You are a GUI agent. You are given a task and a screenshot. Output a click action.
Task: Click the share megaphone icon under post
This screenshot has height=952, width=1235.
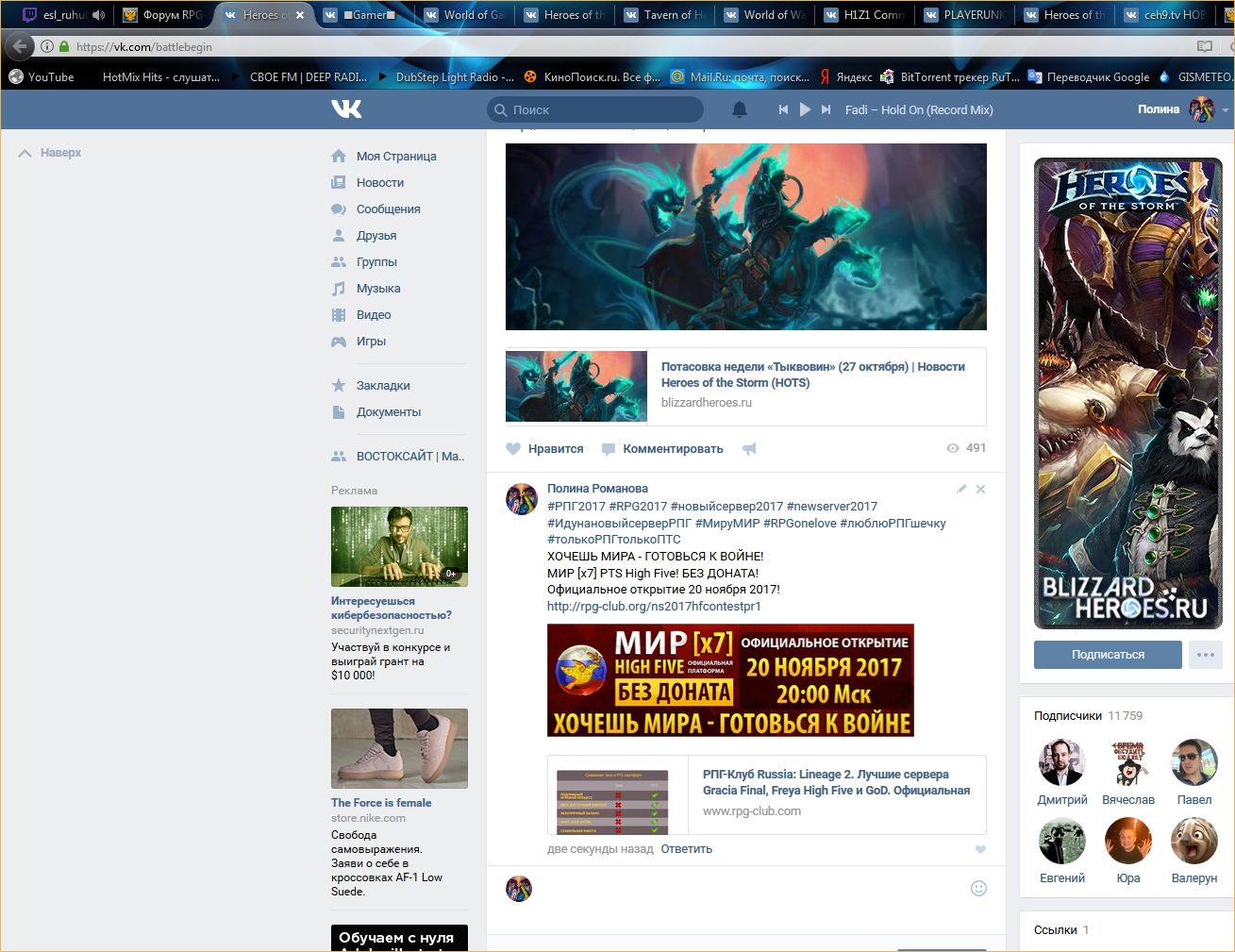(749, 449)
